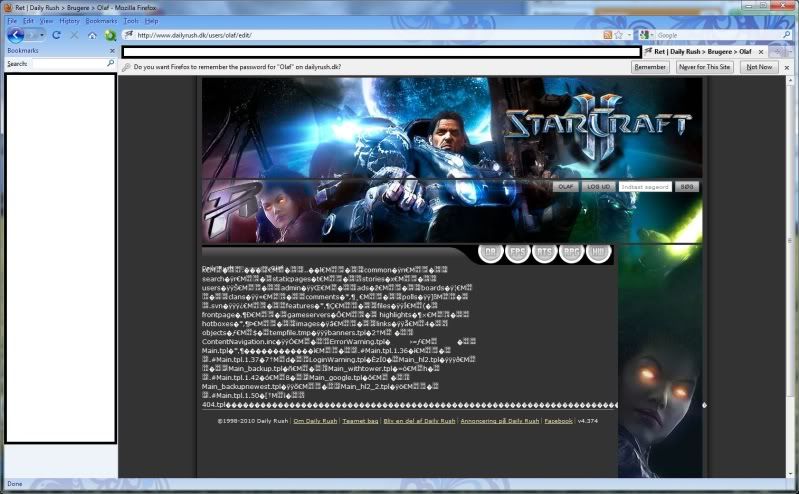Select the Ret | Daily Rush > Brugere > Olaf tab

[x=703, y=52]
